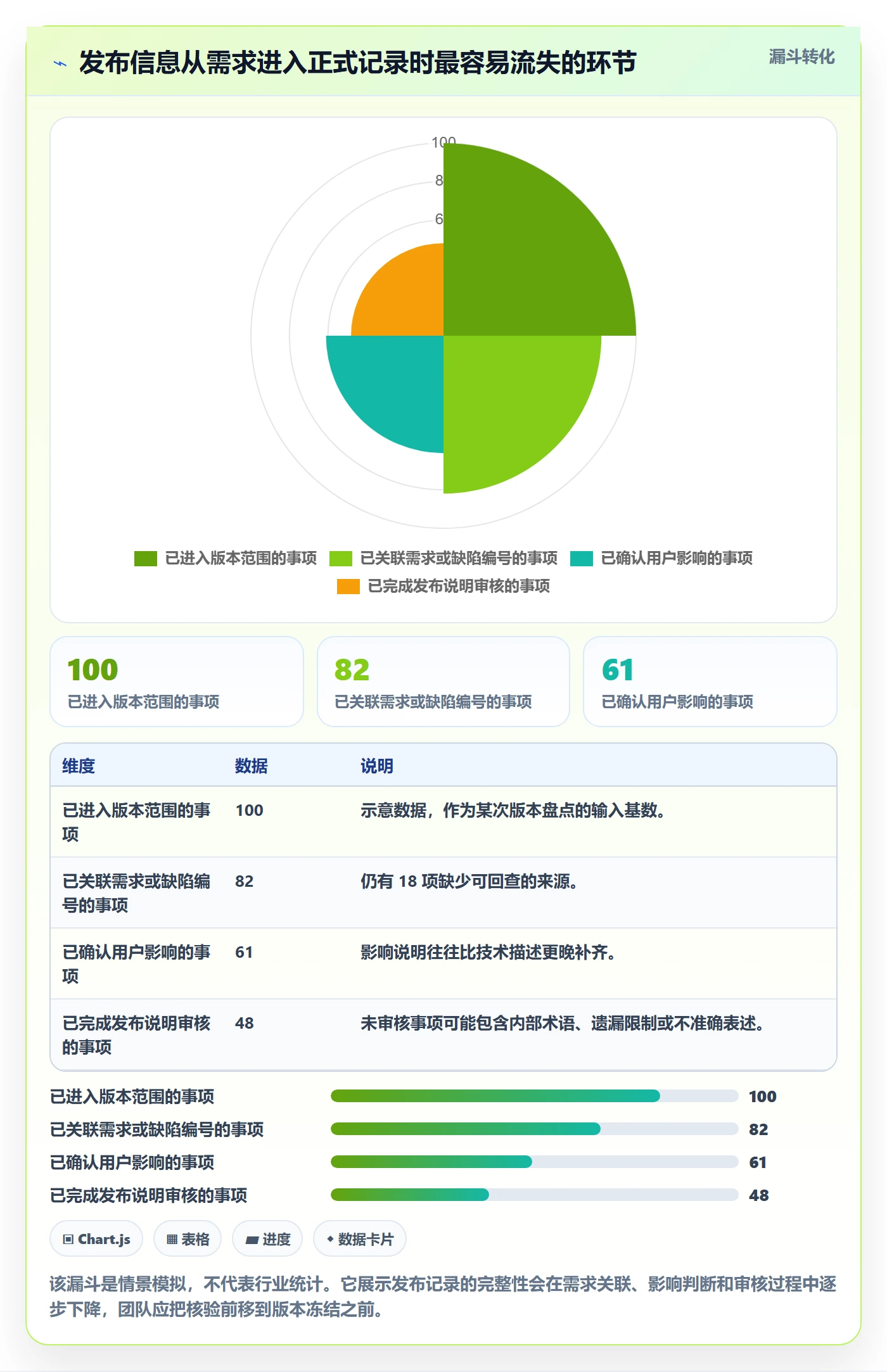Viewport: 887px width, 1372px height.
Task: Select the data card showing 82
Action: (443, 682)
